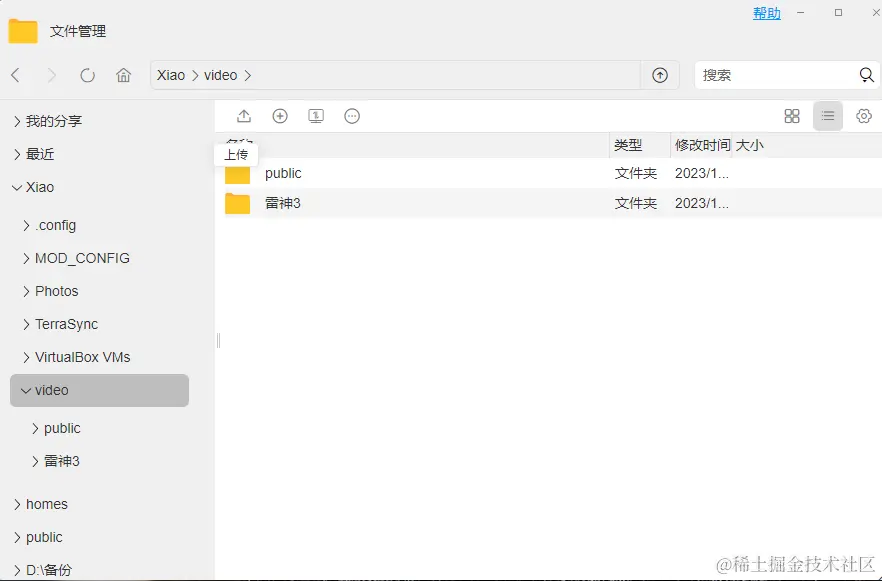Open the more options ellipsis icon
Screen dimensions: 882x581
tap(352, 116)
